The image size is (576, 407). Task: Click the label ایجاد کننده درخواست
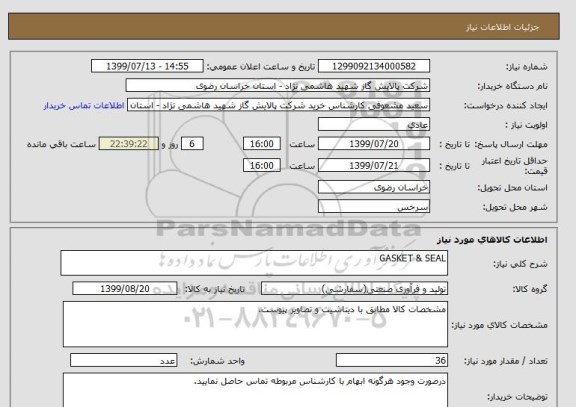click(506, 106)
